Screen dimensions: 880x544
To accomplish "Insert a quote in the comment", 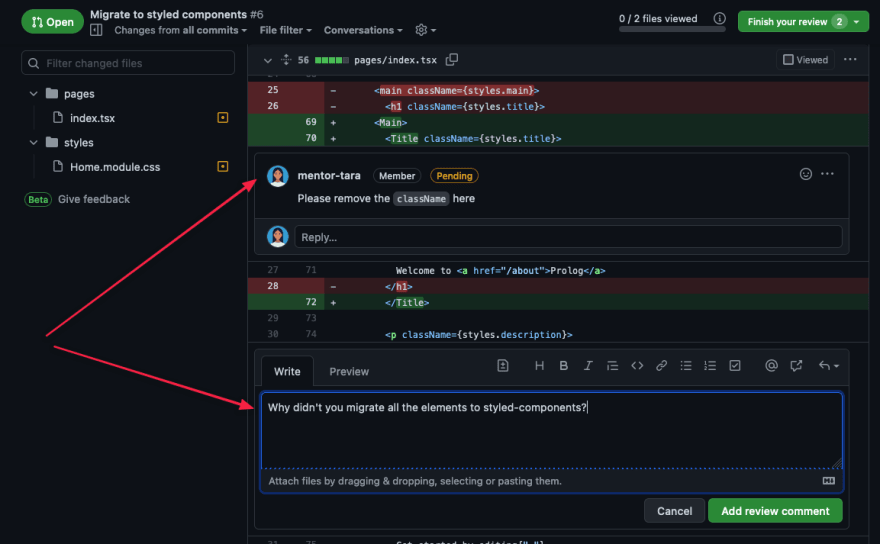I will tap(612, 365).
